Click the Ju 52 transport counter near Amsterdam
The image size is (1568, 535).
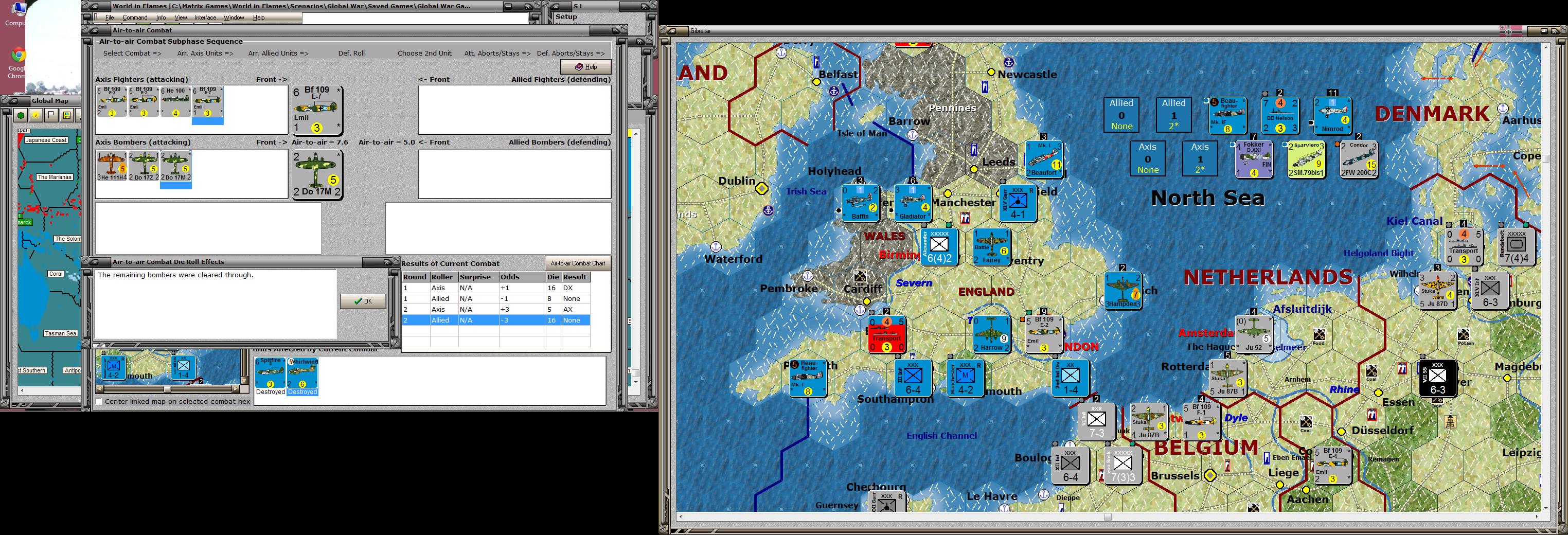[x=1254, y=334]
